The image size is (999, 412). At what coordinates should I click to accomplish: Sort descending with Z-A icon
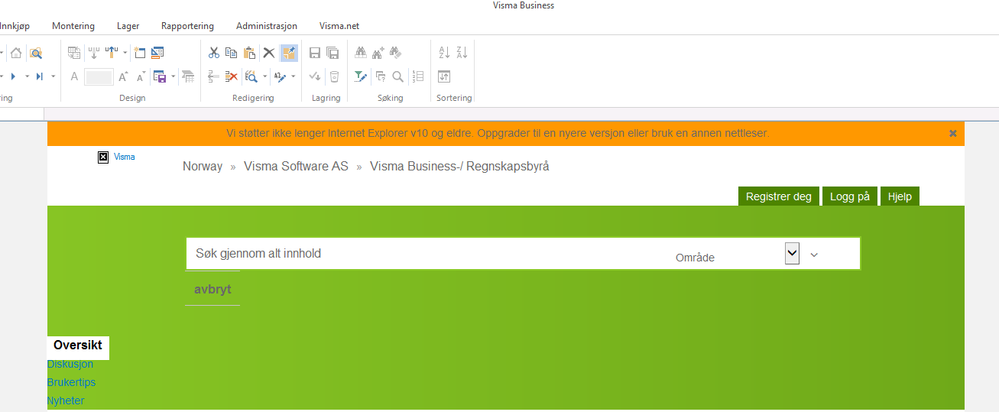point(462,53)
